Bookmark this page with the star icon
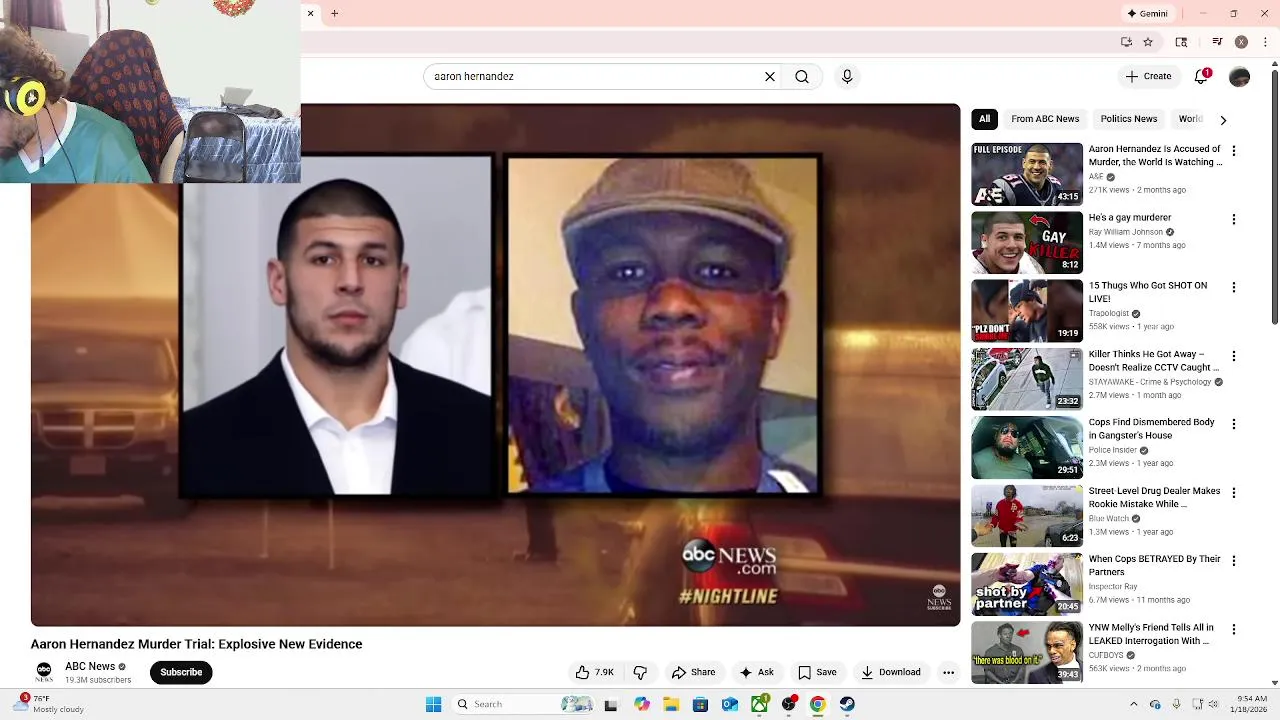 [x=1148, y=42]
